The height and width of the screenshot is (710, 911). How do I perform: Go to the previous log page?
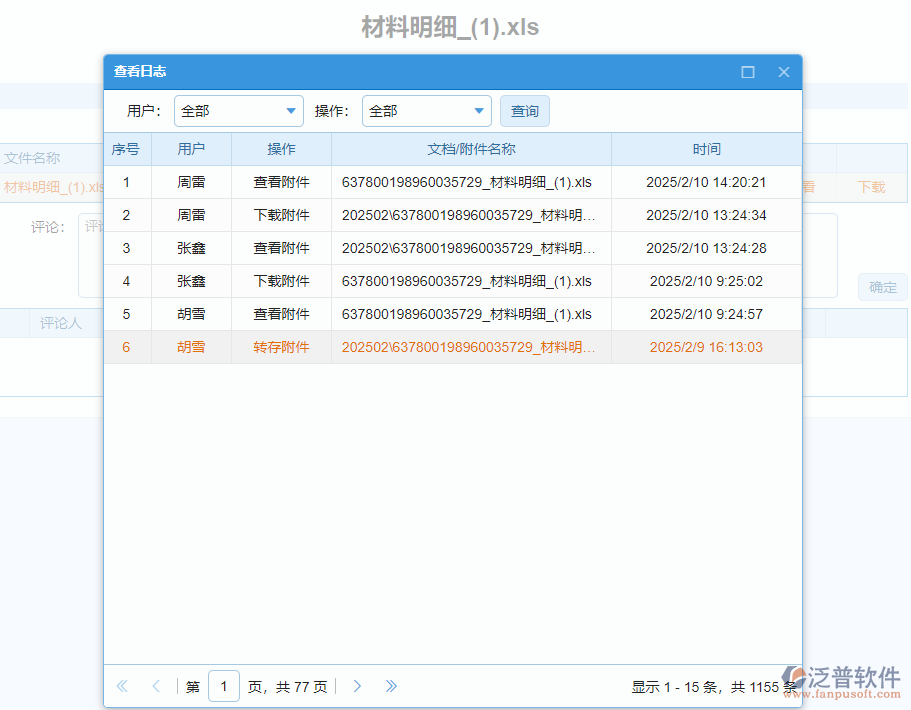click(156, 686)
